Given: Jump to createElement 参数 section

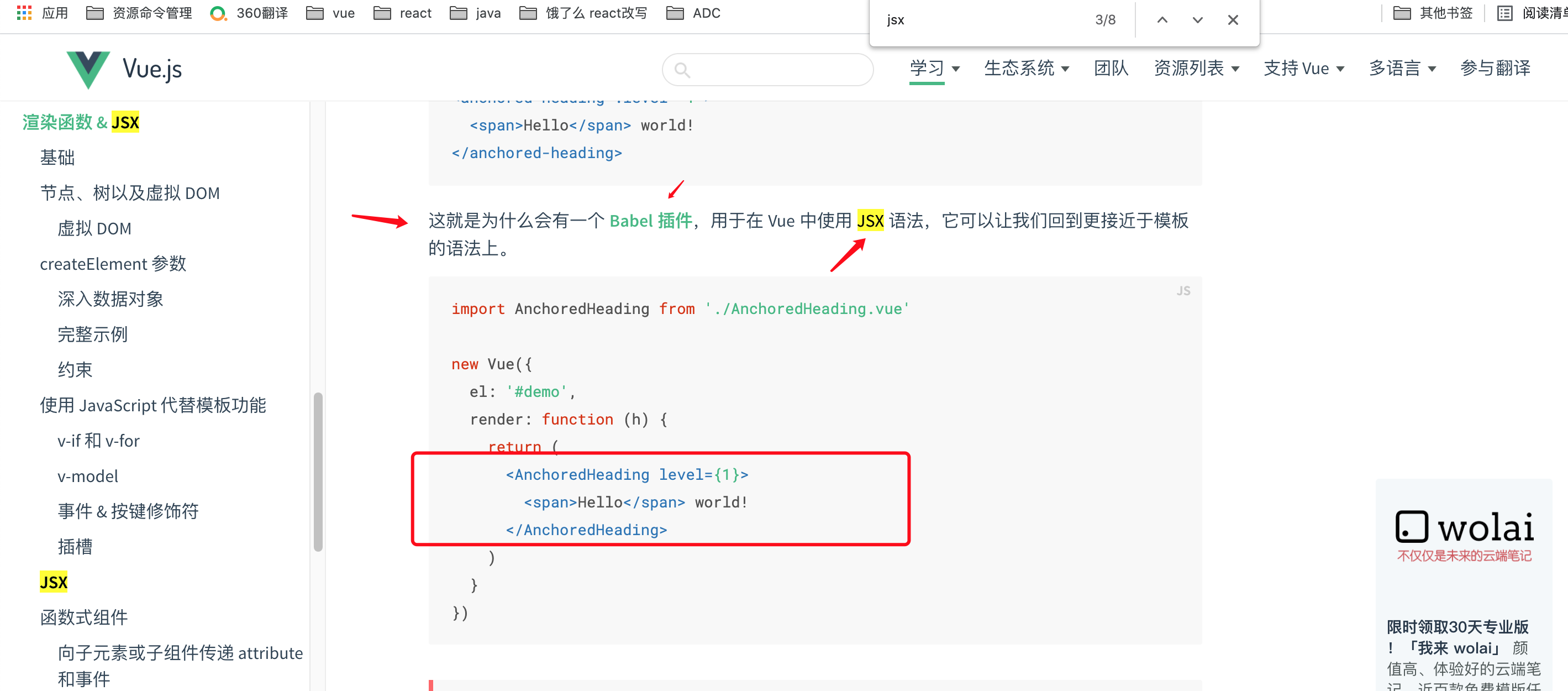Looking at the screenshot, I should tap(113, 264).
